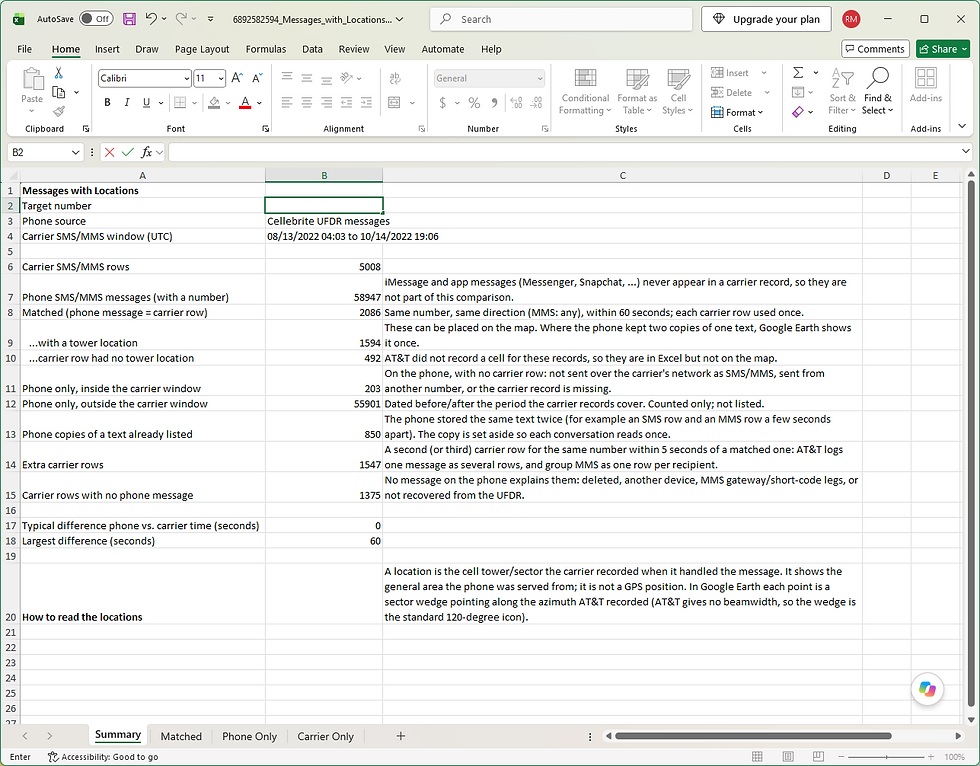Click the Copy icon

coord(59,92)
